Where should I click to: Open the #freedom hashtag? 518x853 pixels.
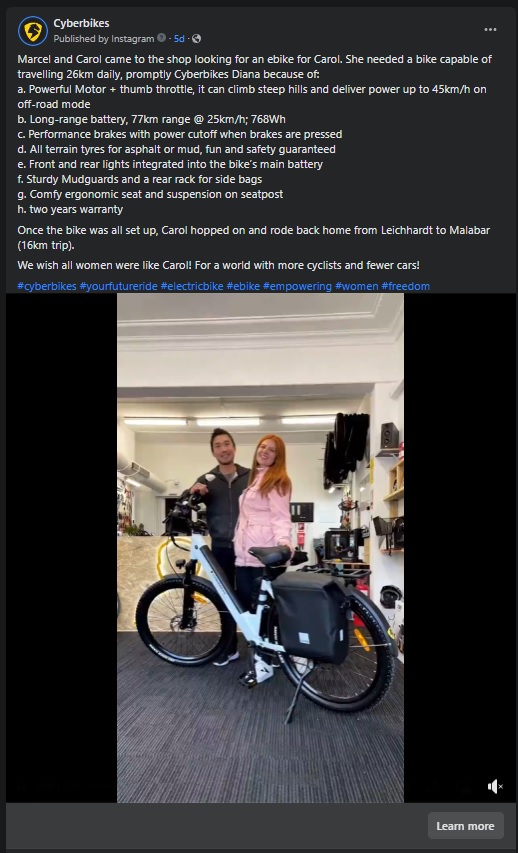[405, 286]
